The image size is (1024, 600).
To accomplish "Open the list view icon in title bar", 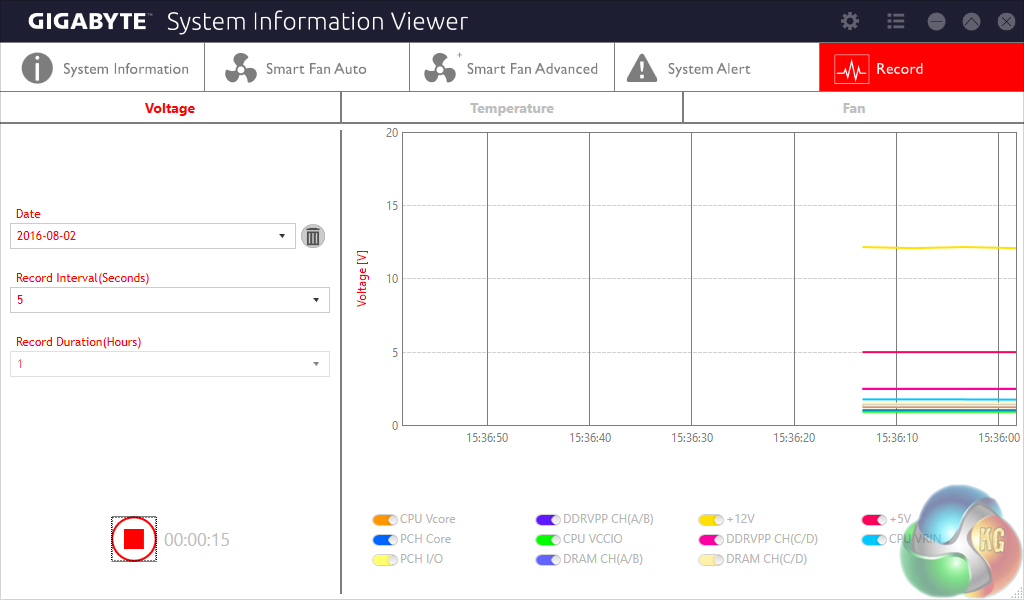I will point(895,21).
